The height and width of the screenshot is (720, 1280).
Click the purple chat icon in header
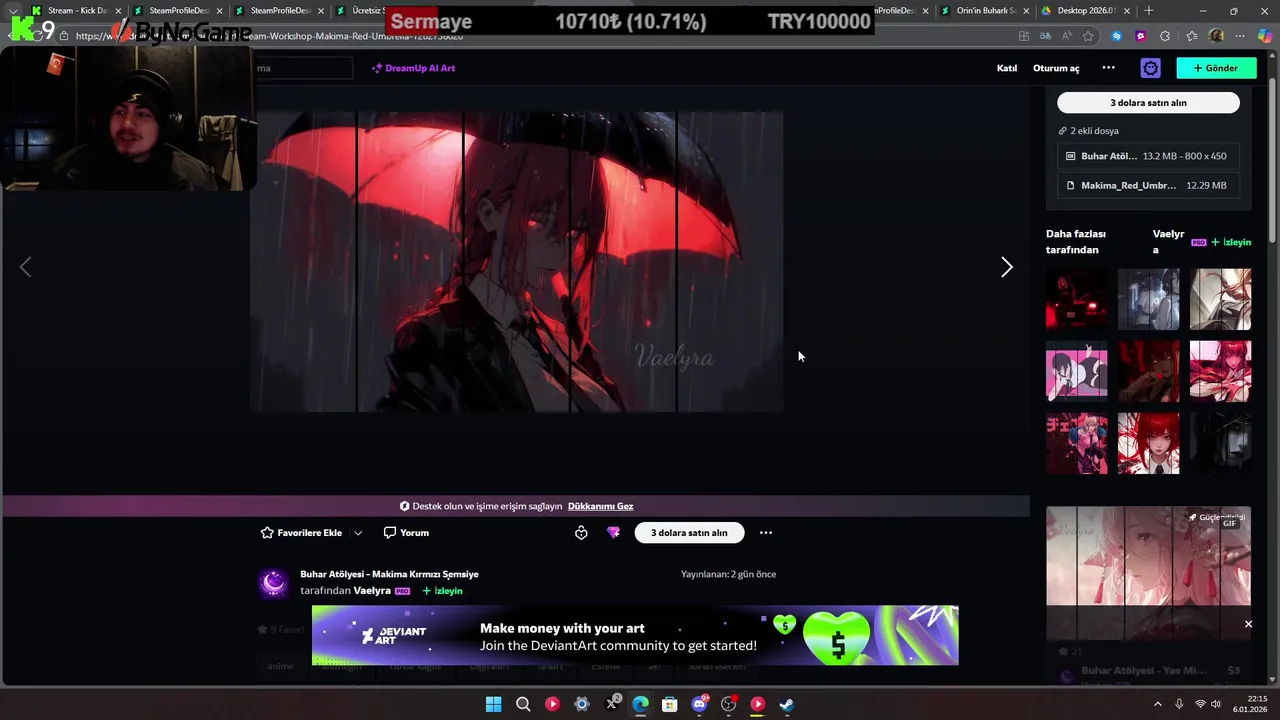(x=1151, y=68)
